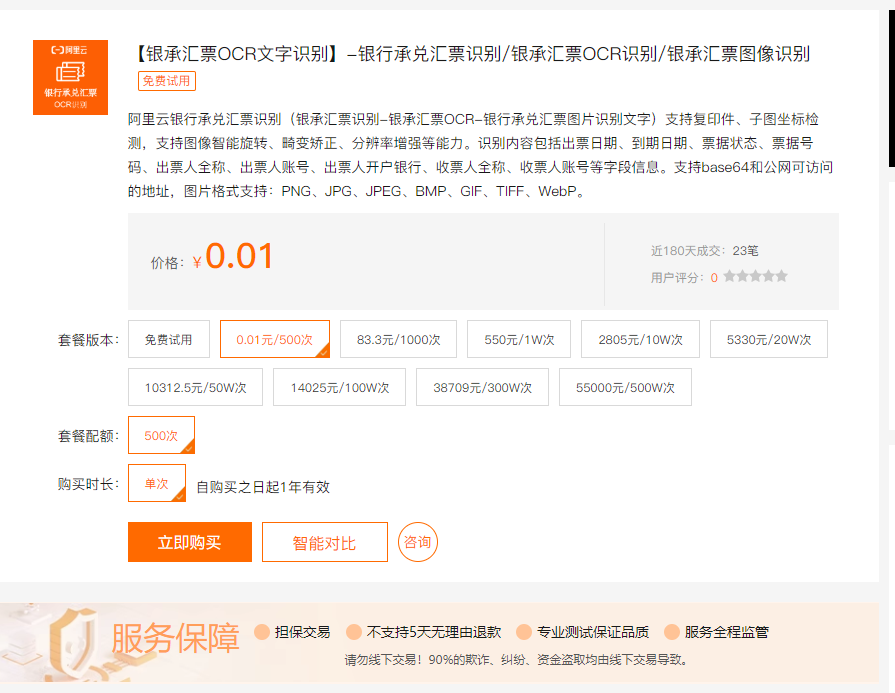The image size is (895, 693).
Task: Click the orange 银行承兑汇票 OCR product logo
Action: (x=70, y=78)
